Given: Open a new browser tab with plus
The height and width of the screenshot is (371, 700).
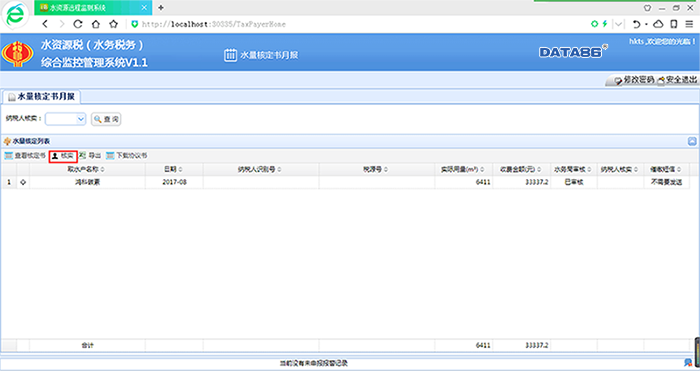Looking at the screenshot, I should click(161, 8).
